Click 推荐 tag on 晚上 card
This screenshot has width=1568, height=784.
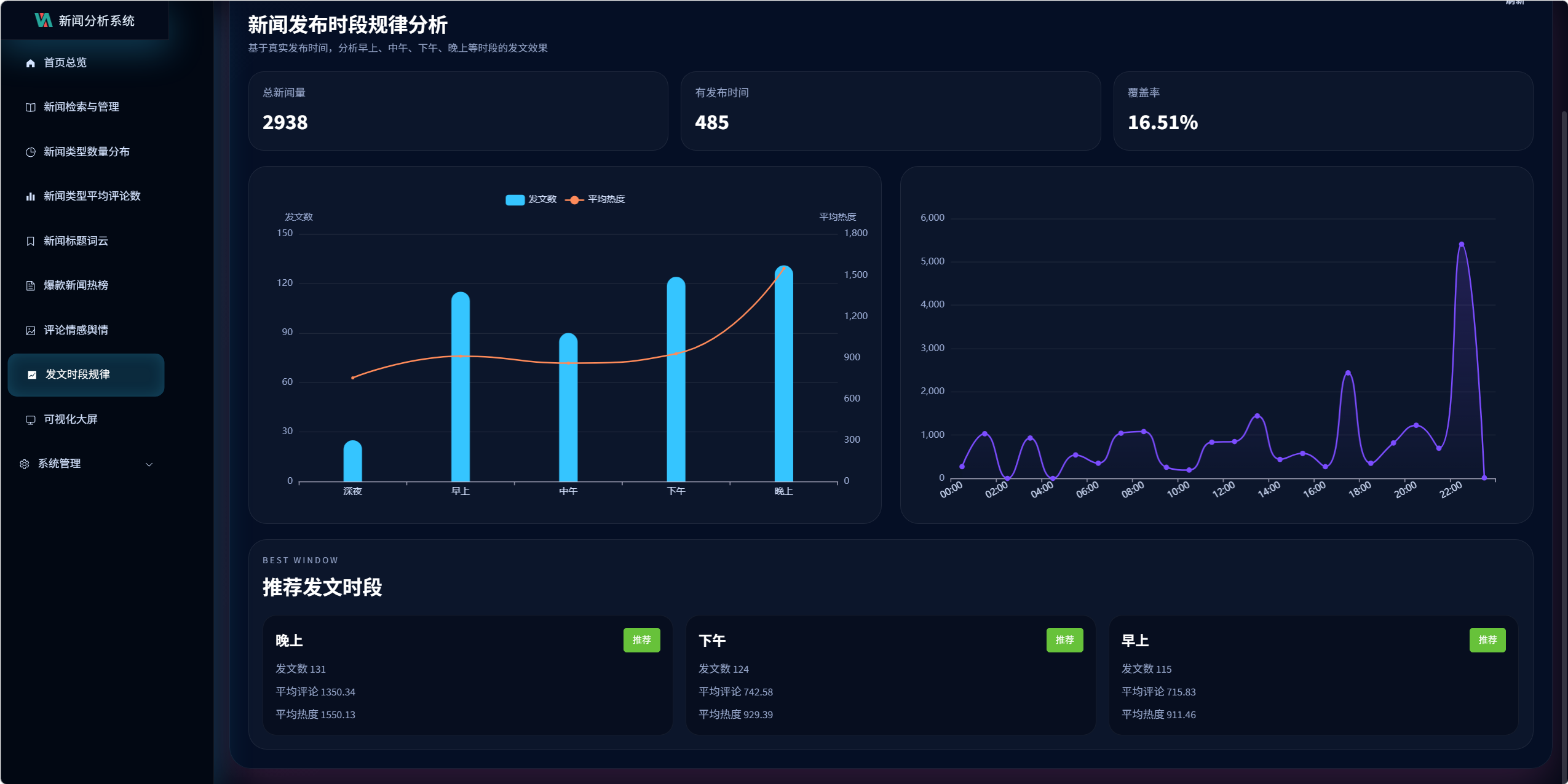641,640
